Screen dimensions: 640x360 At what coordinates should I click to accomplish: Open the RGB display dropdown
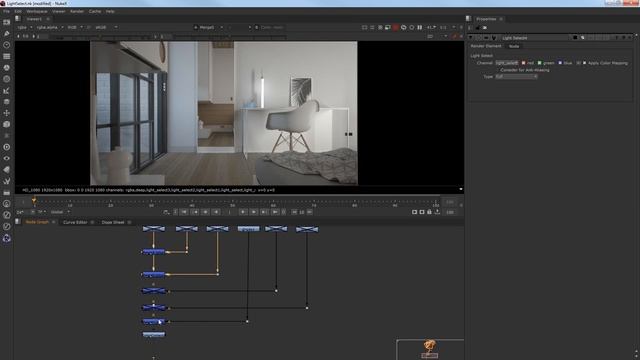point(75,27)
